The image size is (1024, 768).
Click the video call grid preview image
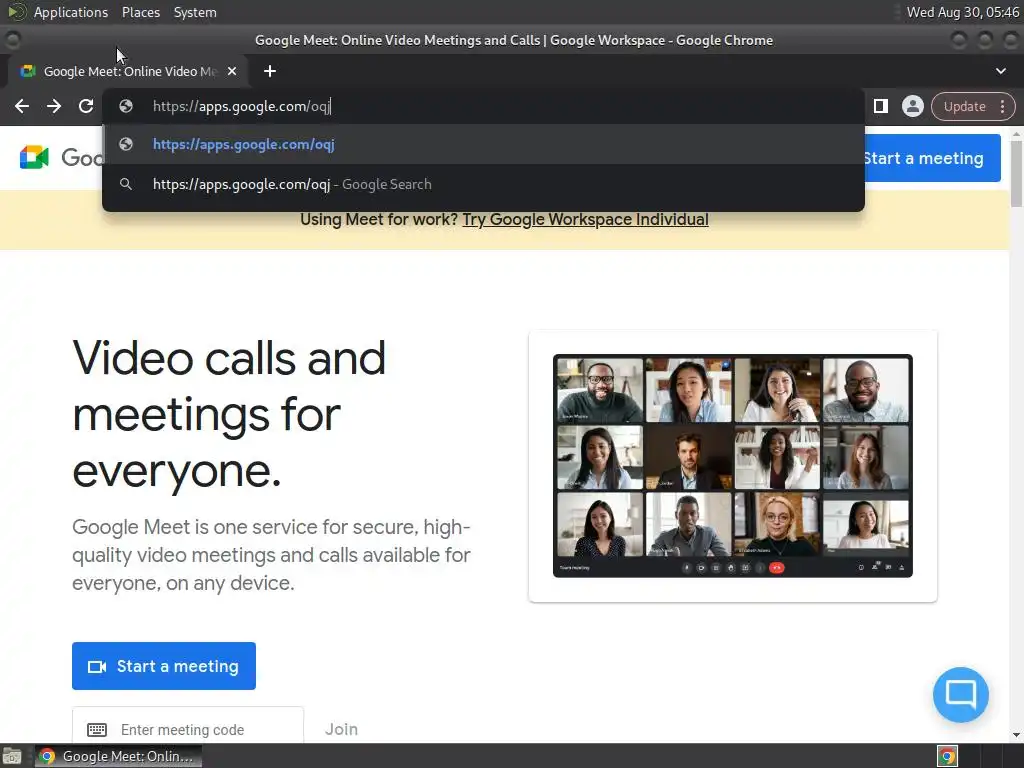click(x=733, y=466)
